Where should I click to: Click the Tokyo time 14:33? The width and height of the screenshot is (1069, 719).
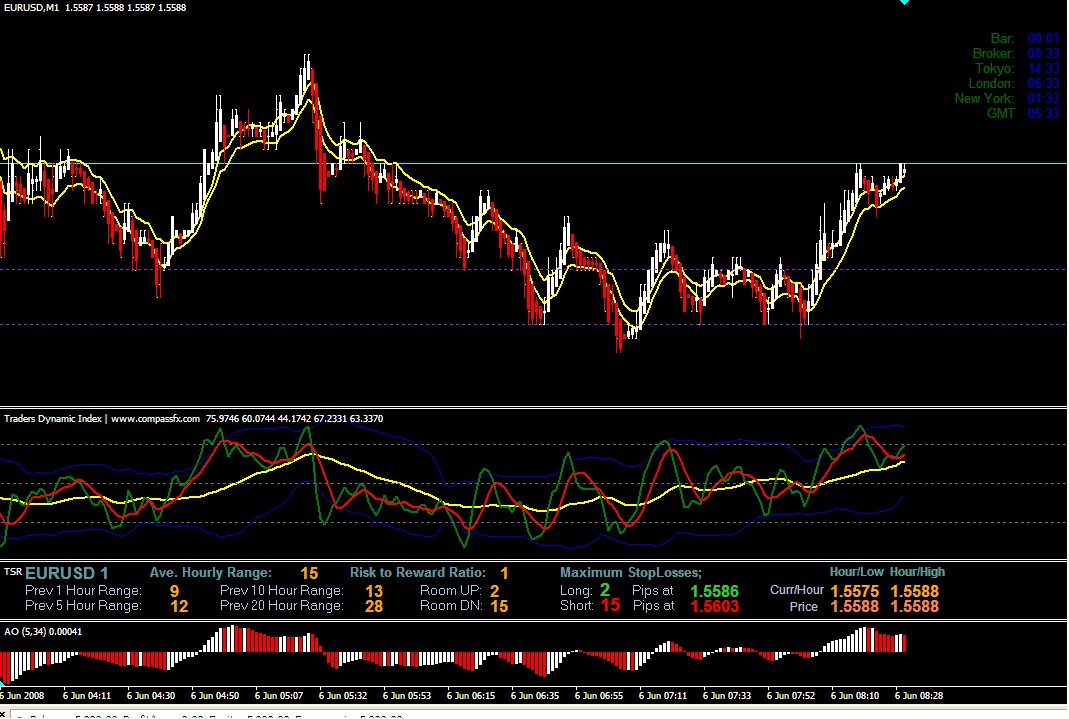point(1043,69)
